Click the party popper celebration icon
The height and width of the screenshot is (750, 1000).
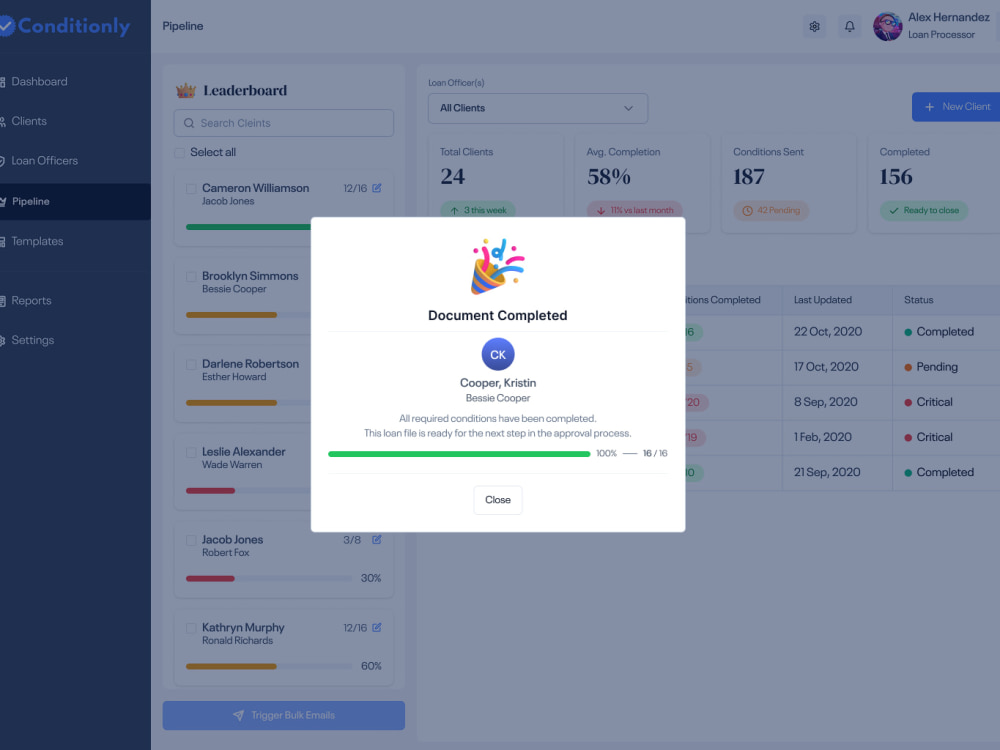click(497, 266)
